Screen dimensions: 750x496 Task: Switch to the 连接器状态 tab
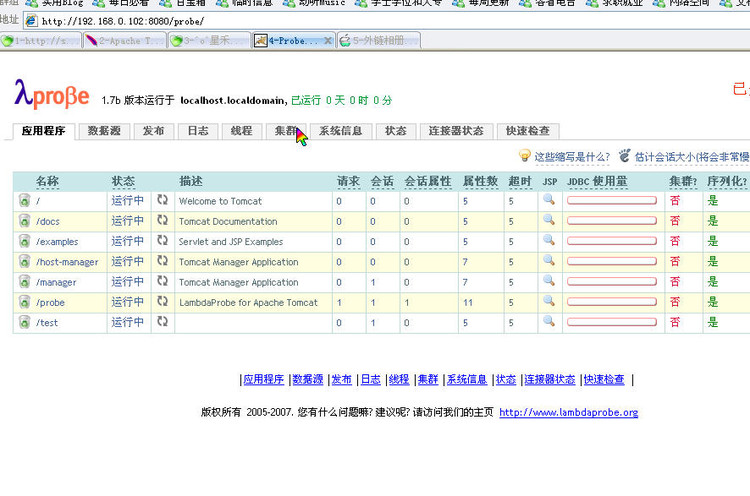click(x=456, y=131)
